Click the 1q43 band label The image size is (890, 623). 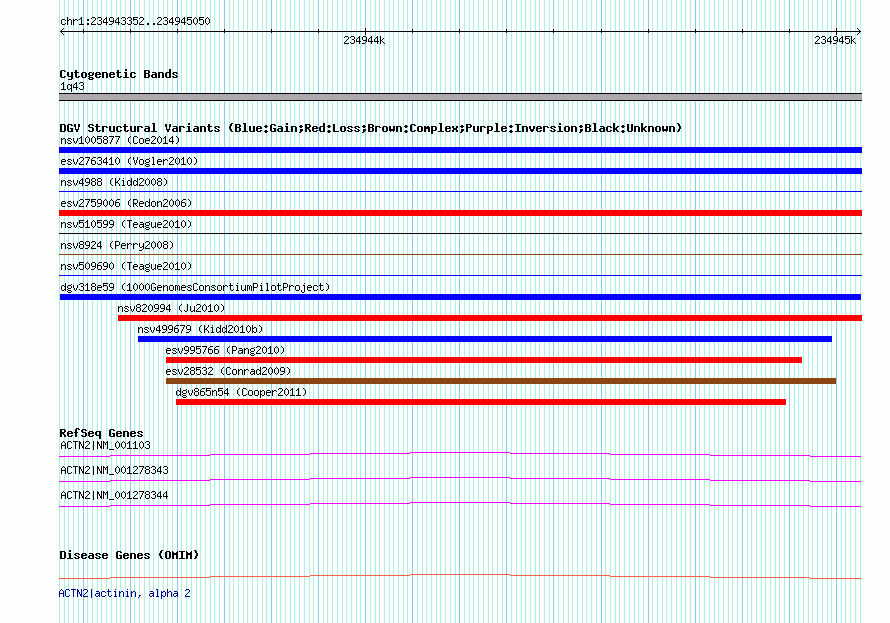[72, 86]
